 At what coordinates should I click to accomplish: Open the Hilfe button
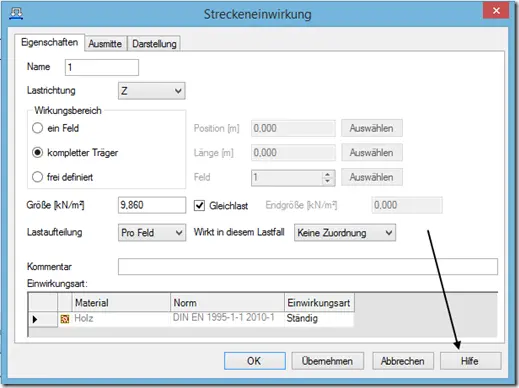[x=470, y=361]
